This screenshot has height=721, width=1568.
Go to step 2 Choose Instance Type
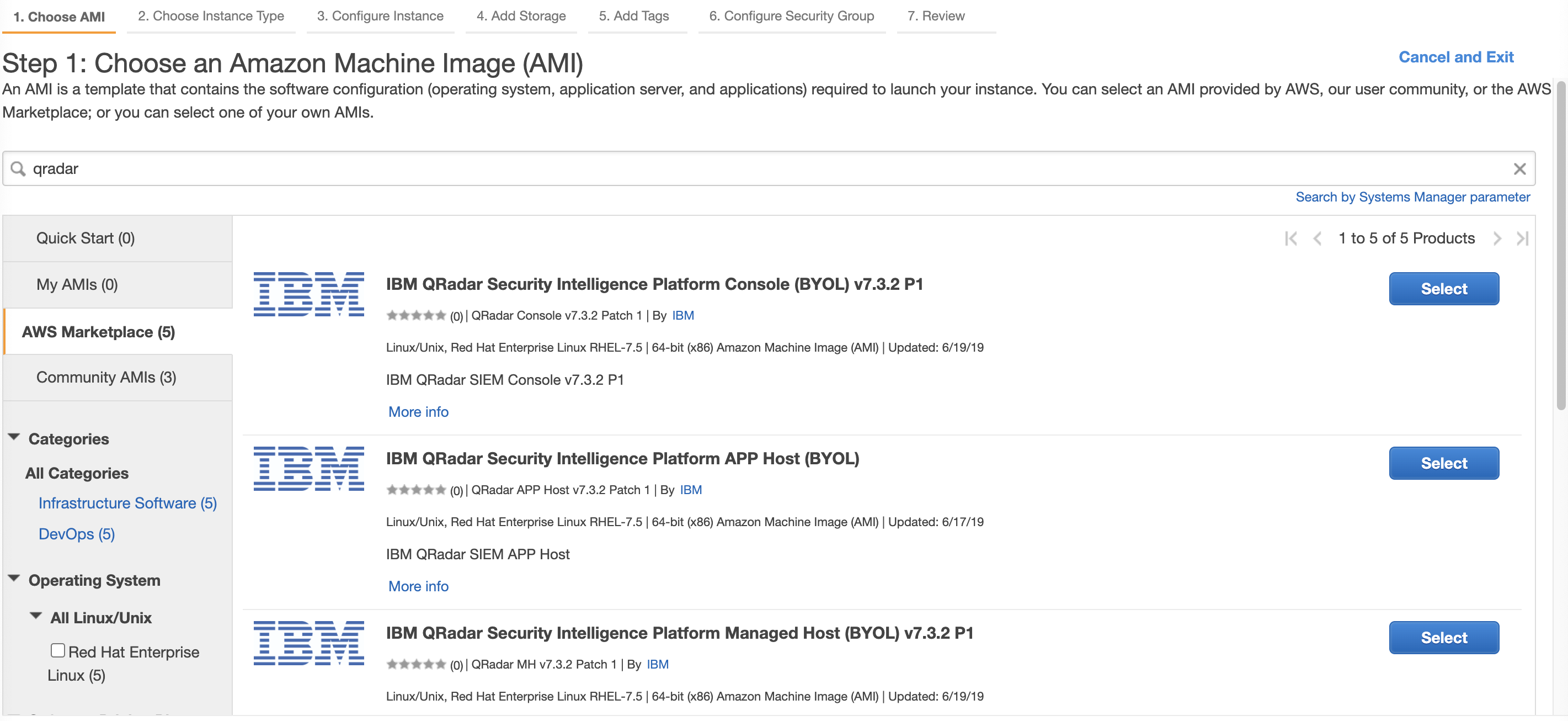(211, 17)
